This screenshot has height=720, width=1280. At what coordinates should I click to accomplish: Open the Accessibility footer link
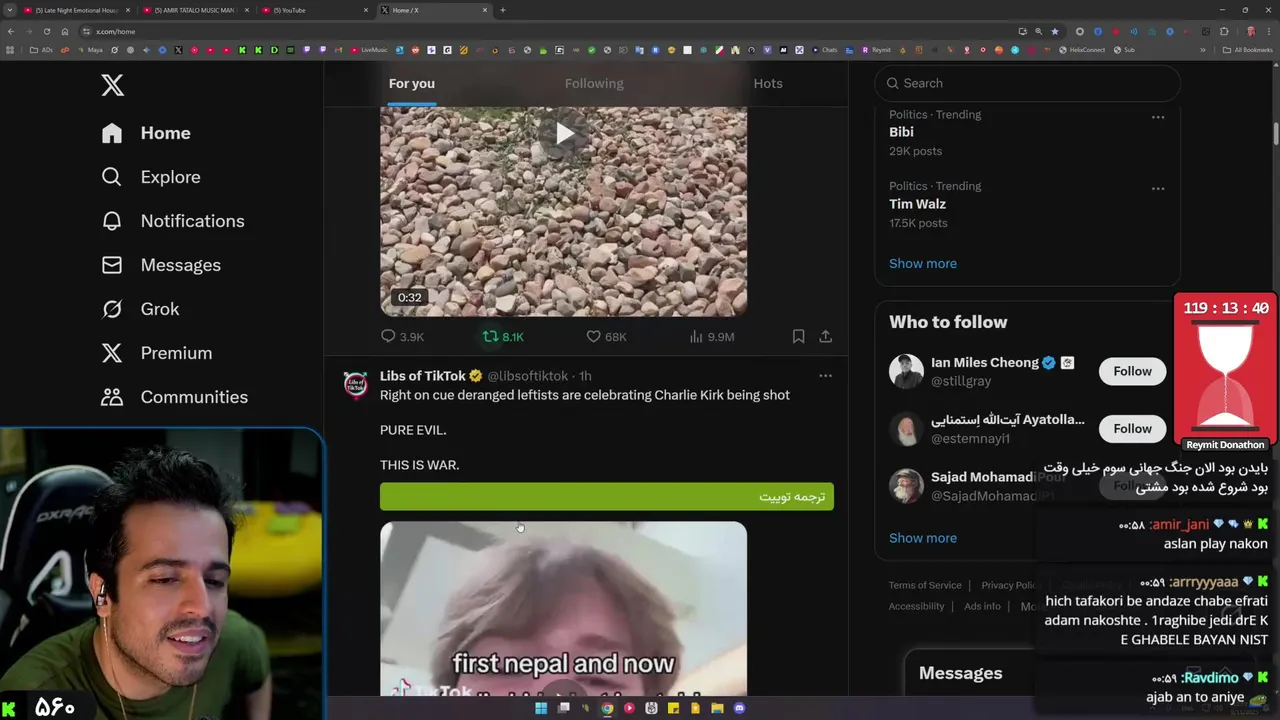[x=916, y=607]
